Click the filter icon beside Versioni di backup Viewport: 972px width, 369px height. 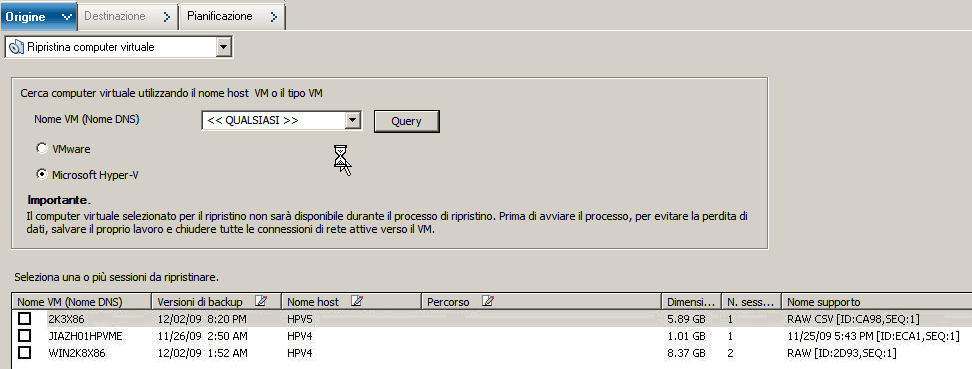click(261, 301)
